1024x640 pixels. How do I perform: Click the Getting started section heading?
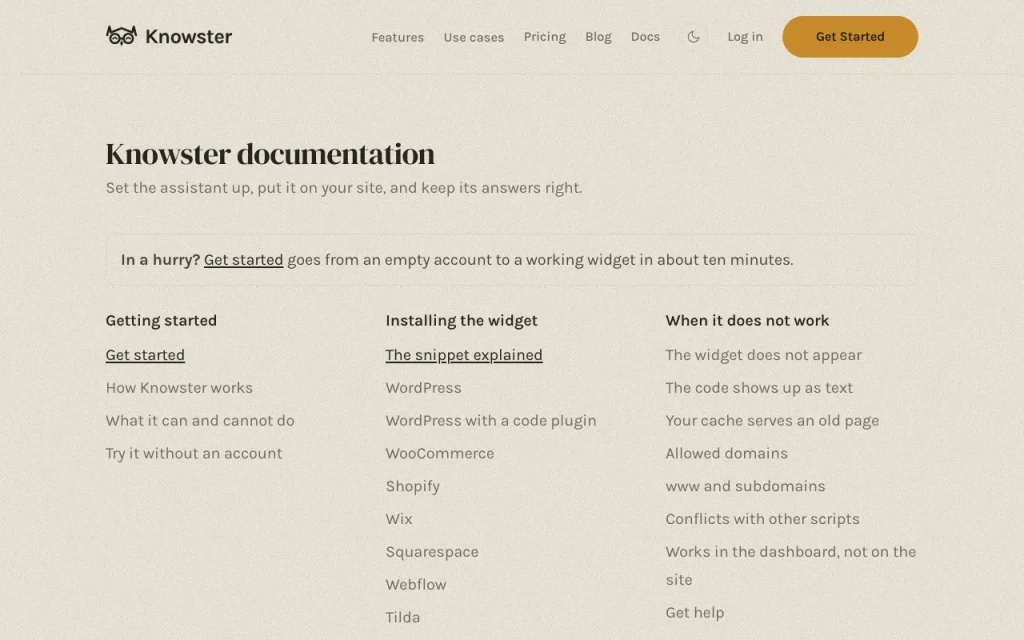point(161,321)
